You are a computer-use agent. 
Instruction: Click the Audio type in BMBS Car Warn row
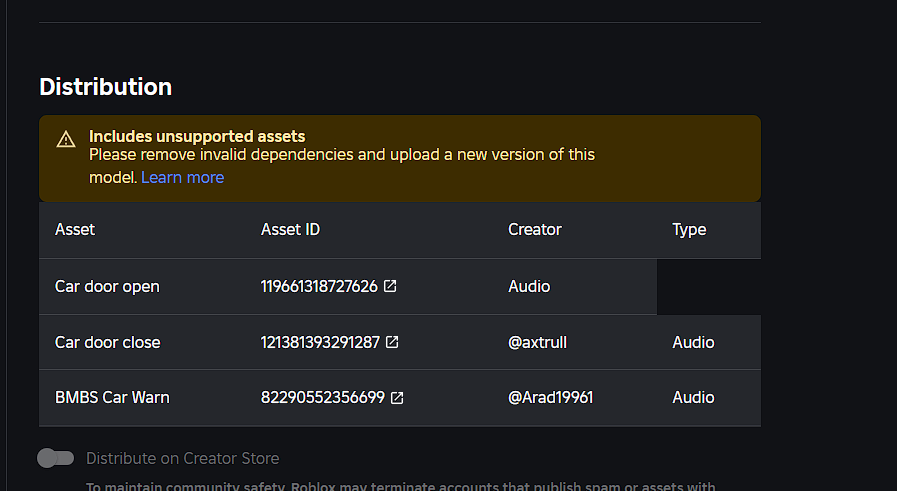(x=693, y=398)
